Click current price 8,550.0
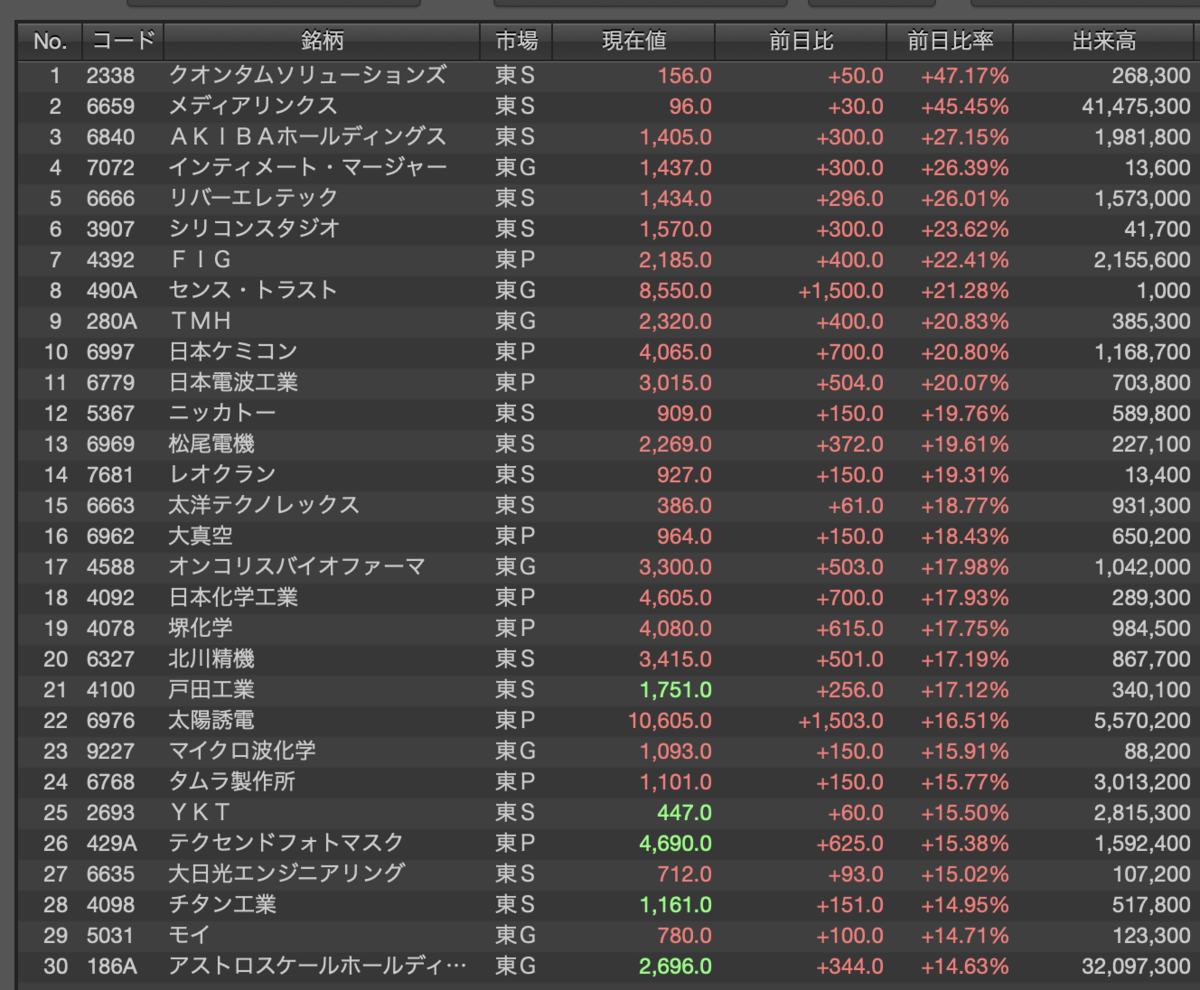This screenshot has height=990, width=1200. 676,290
